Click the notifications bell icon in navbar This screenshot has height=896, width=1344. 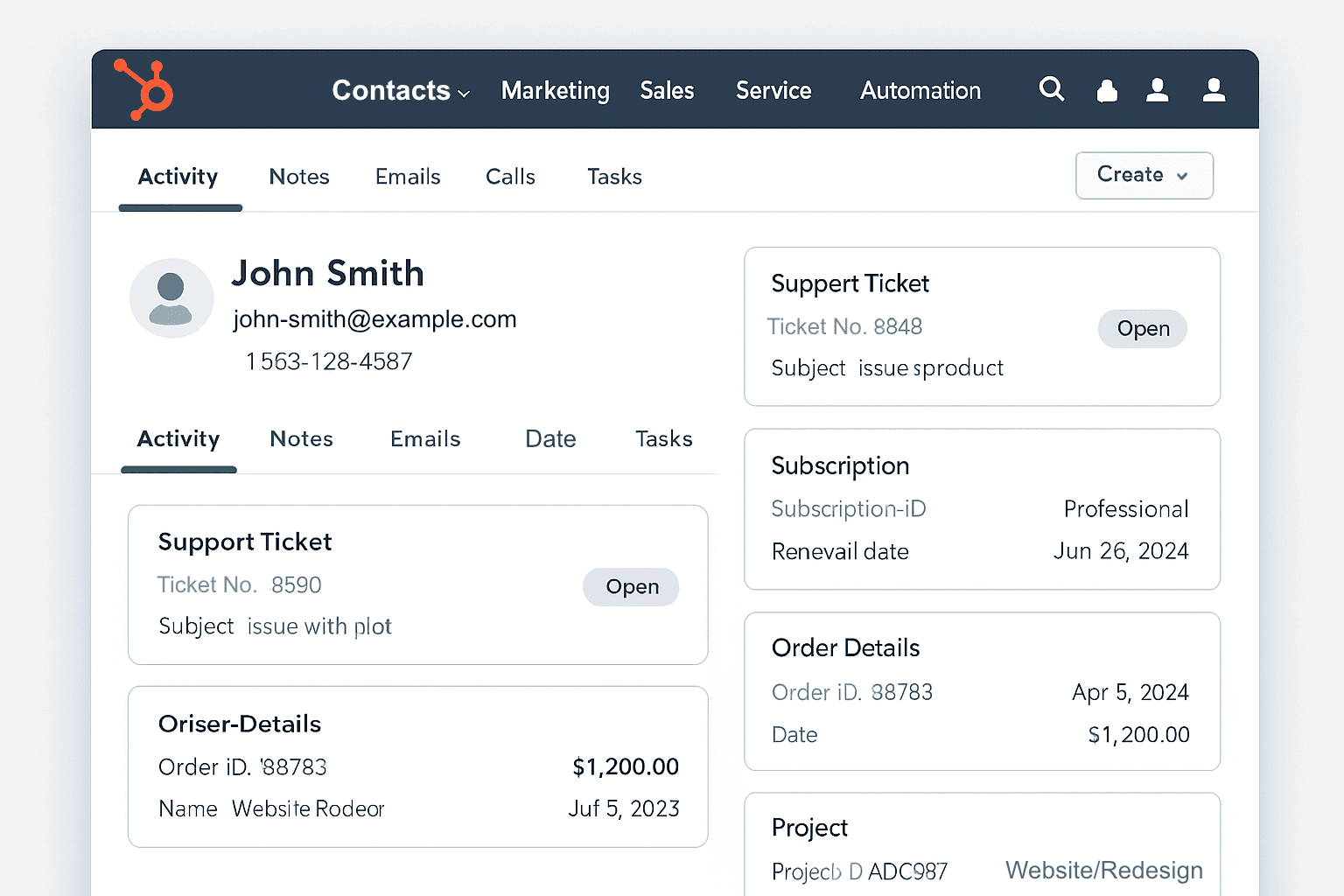pos(1107,90)
